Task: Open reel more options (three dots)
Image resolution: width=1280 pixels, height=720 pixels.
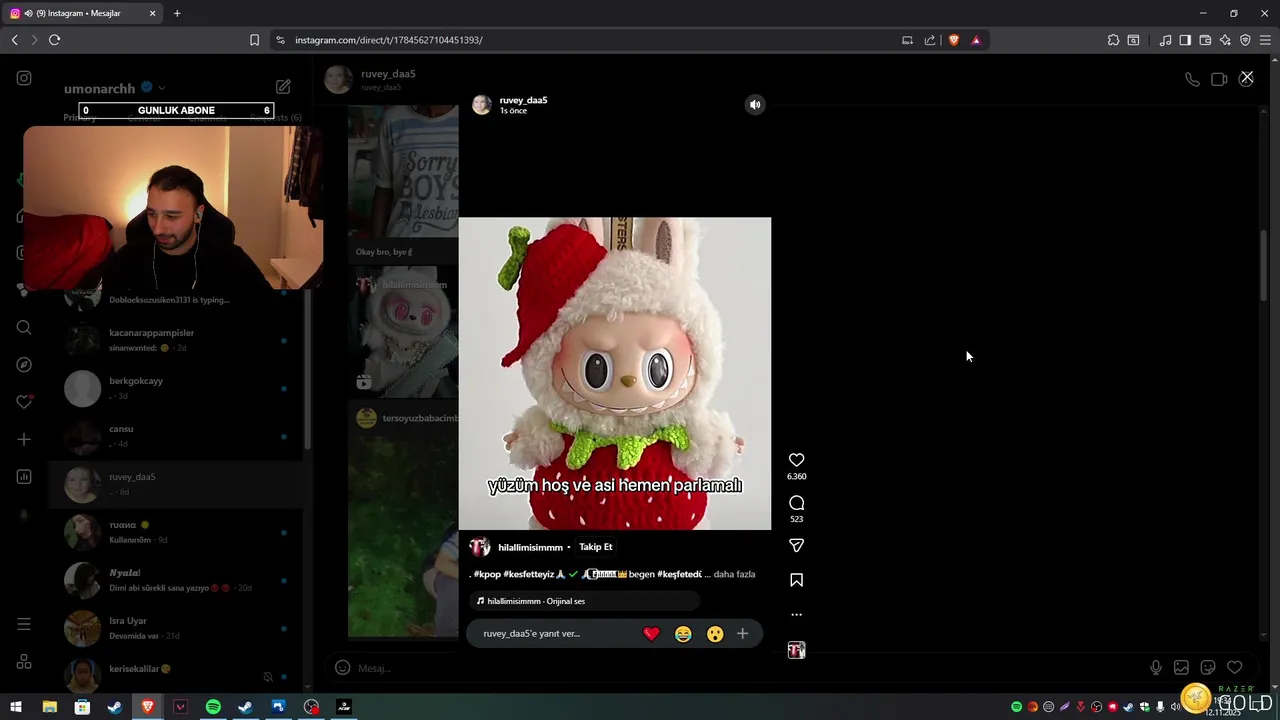Action: 796,615
